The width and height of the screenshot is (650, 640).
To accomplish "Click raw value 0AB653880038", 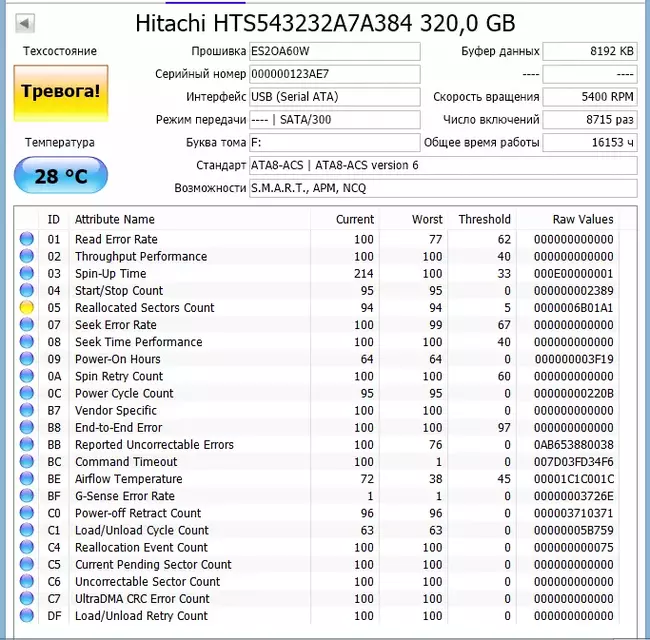I will [x=574, y=445].
